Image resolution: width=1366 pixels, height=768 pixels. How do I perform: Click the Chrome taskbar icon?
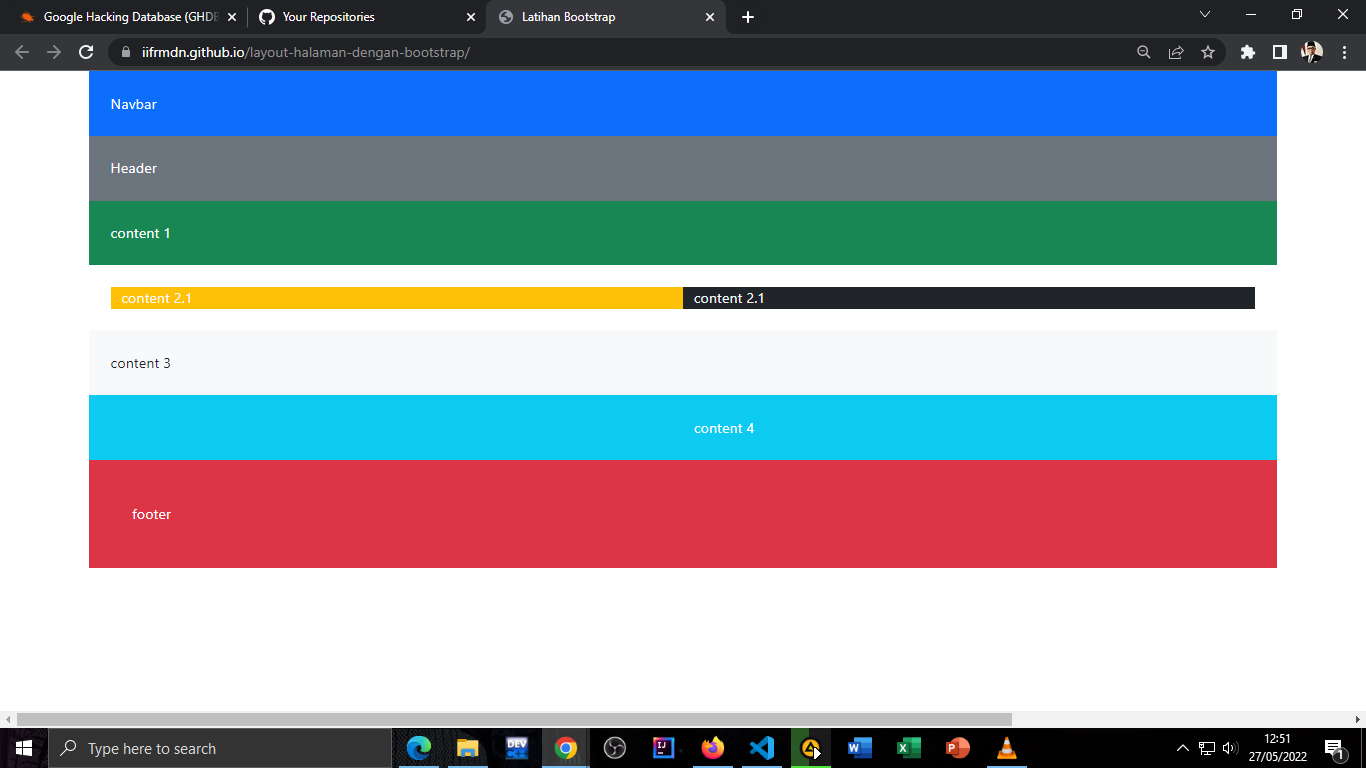point(566,748)
